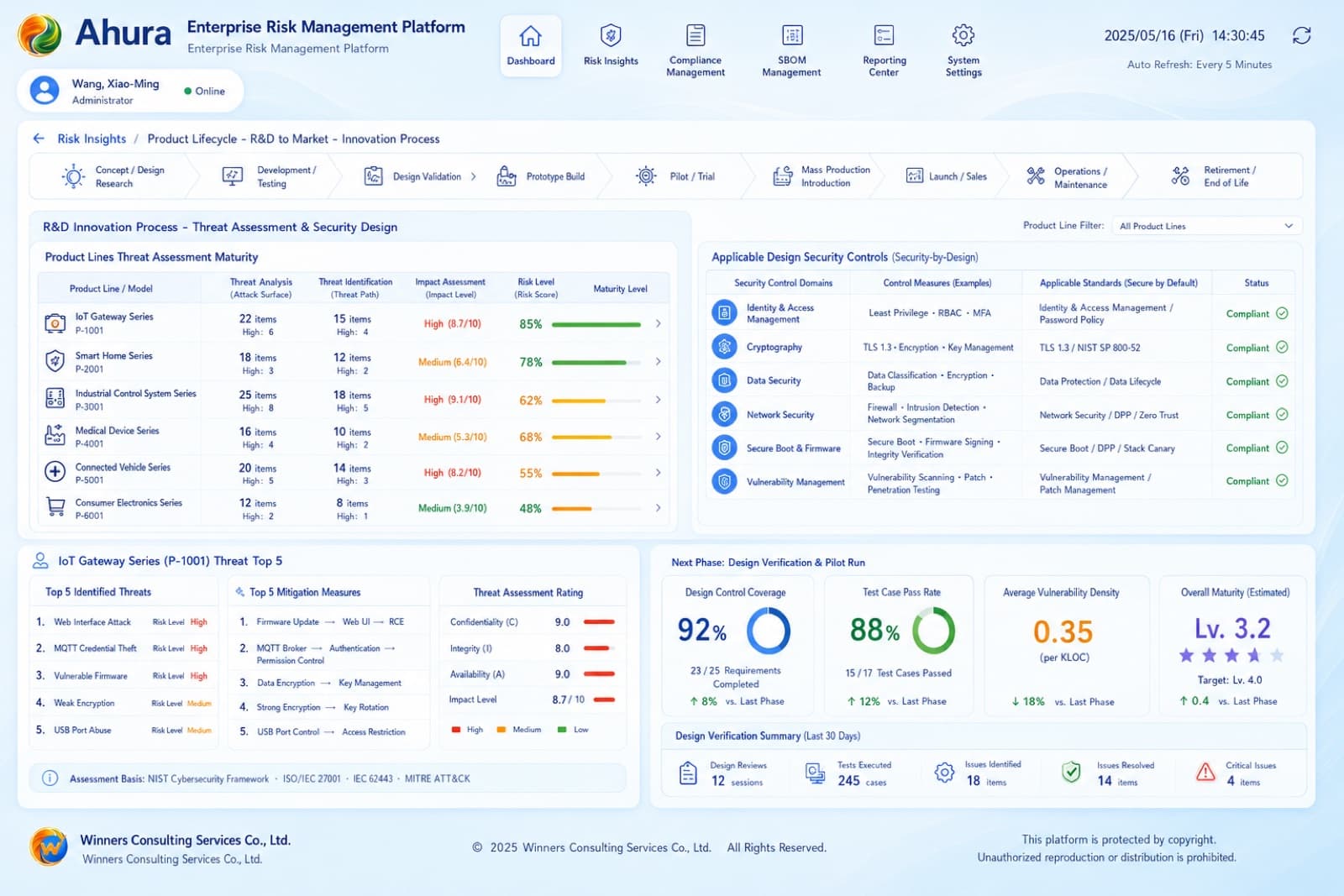The width and height of the screenshot is (1344, 896).
Task: Click Compliant checkmark for Vulnerability Management
Action: point(1282,480)
